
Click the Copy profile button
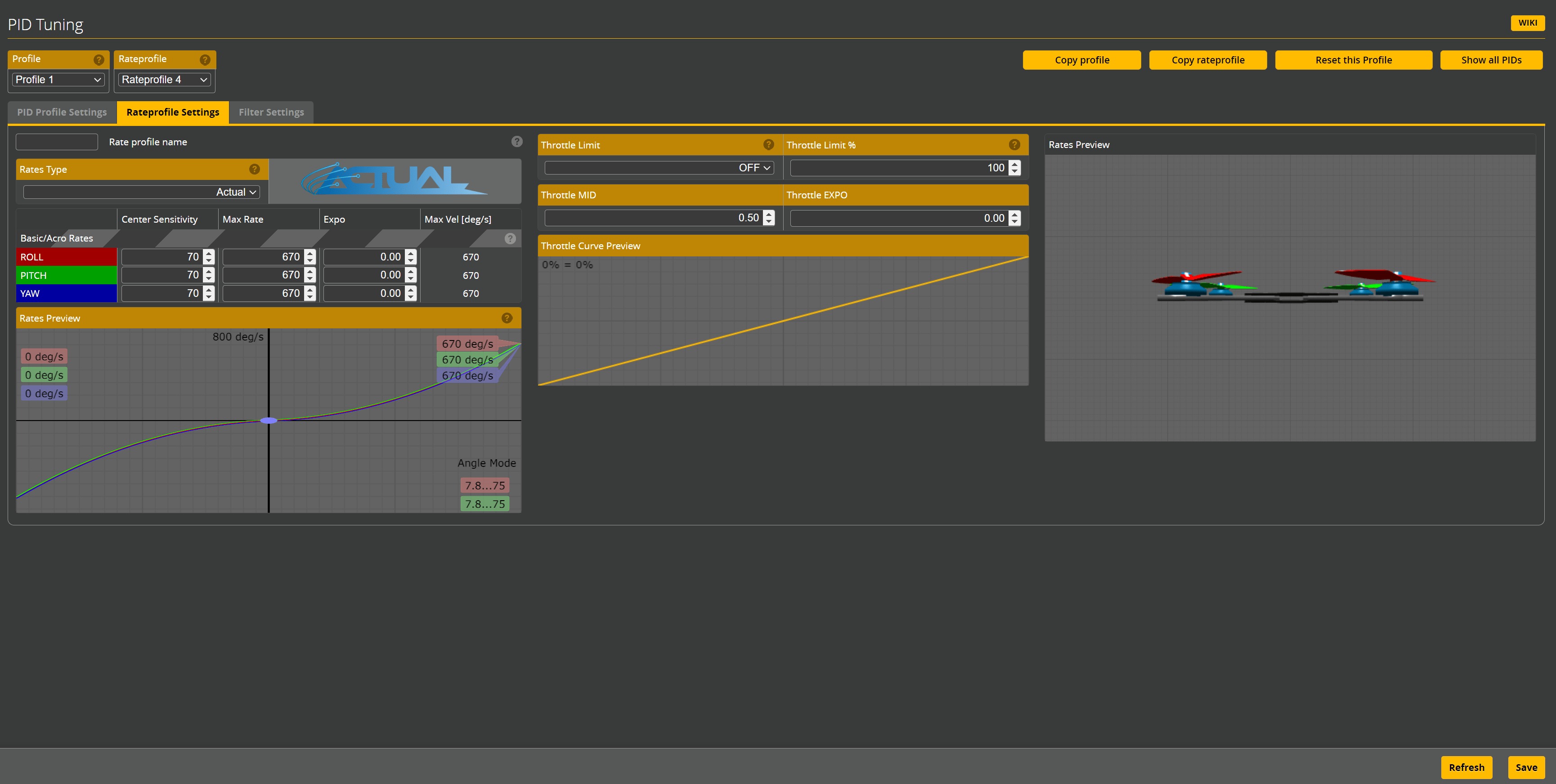tap(1081, 60)
